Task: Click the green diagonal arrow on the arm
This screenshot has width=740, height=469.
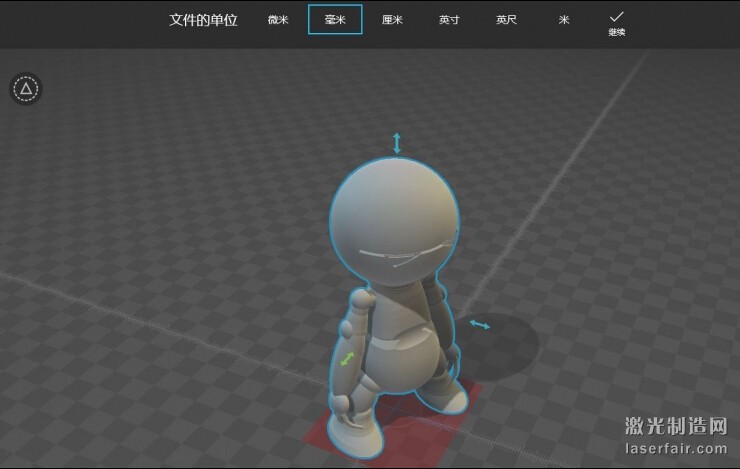Action: pyautogui.click(x=347, y=358)
